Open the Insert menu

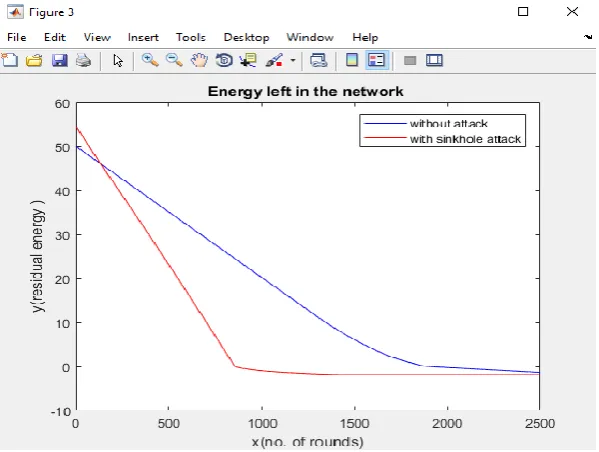143,37
